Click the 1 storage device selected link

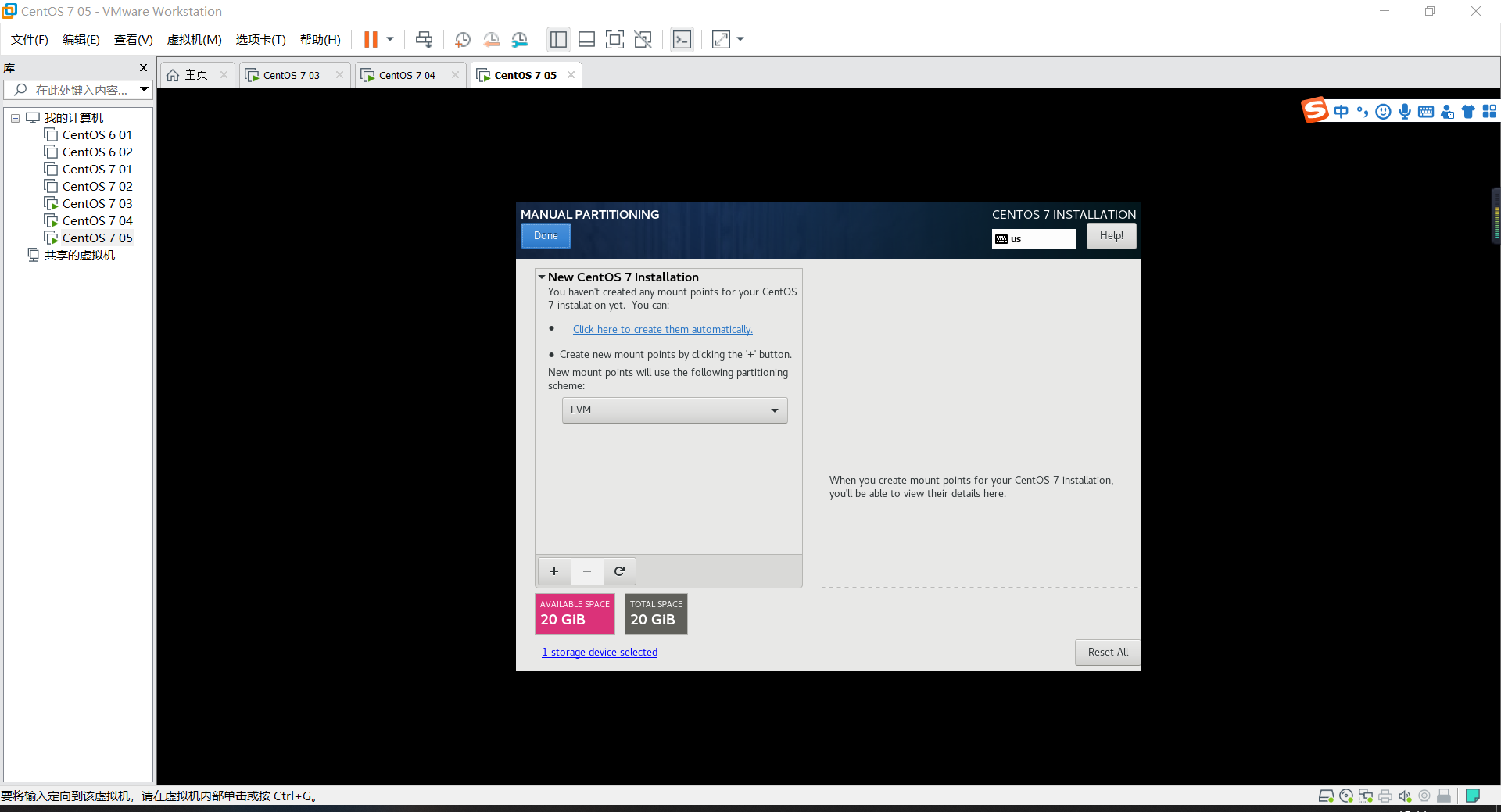pos(600,653)
